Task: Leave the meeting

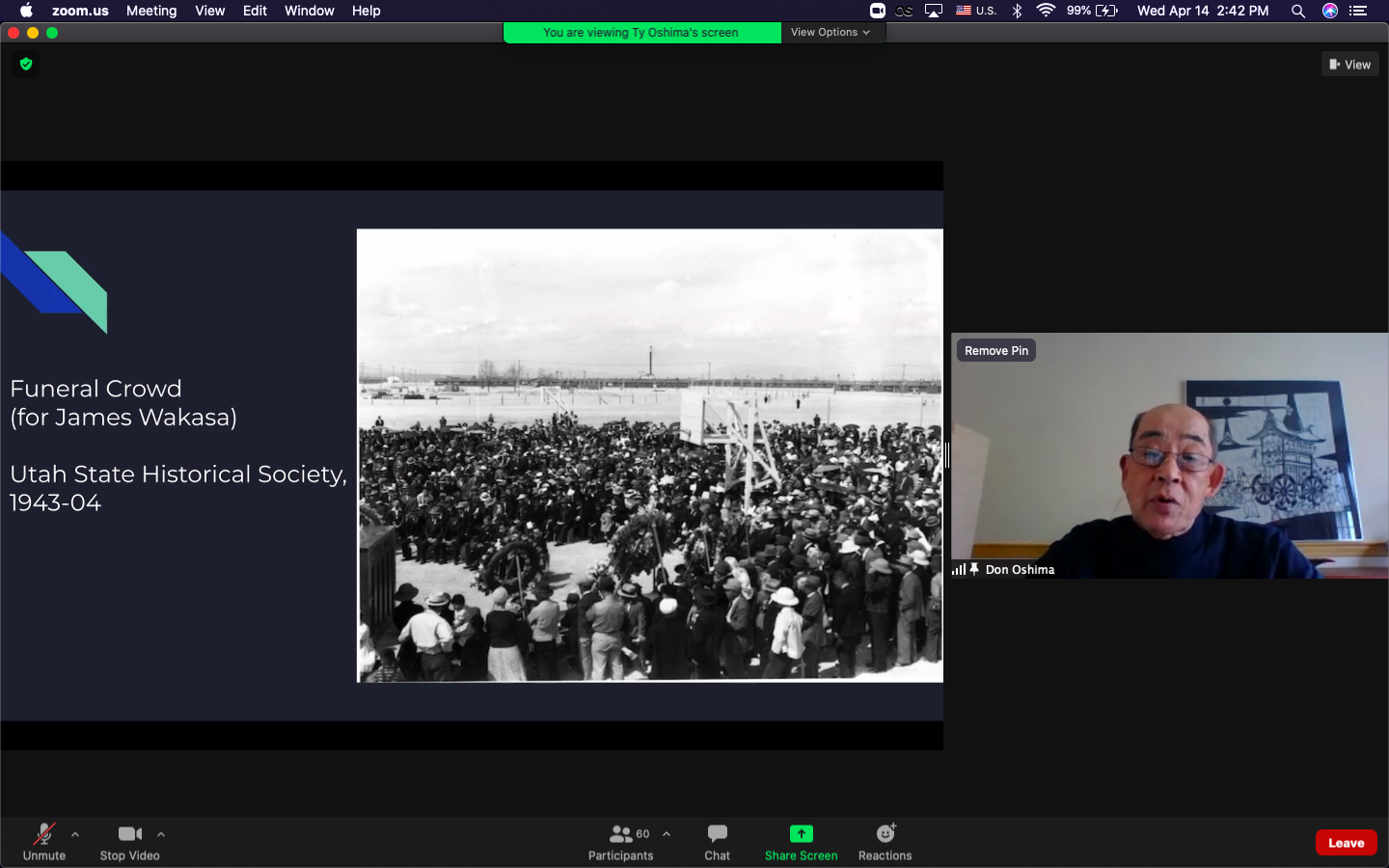Action: 1346,842
